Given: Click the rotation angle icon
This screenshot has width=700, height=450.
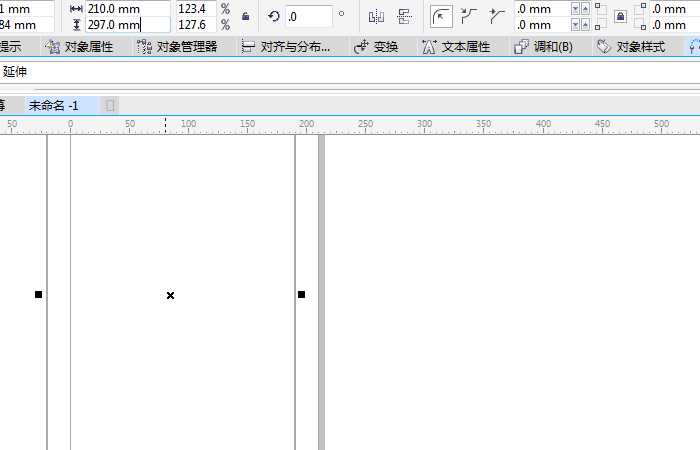Looking at the screenshot, I should (x=274, y=16).
